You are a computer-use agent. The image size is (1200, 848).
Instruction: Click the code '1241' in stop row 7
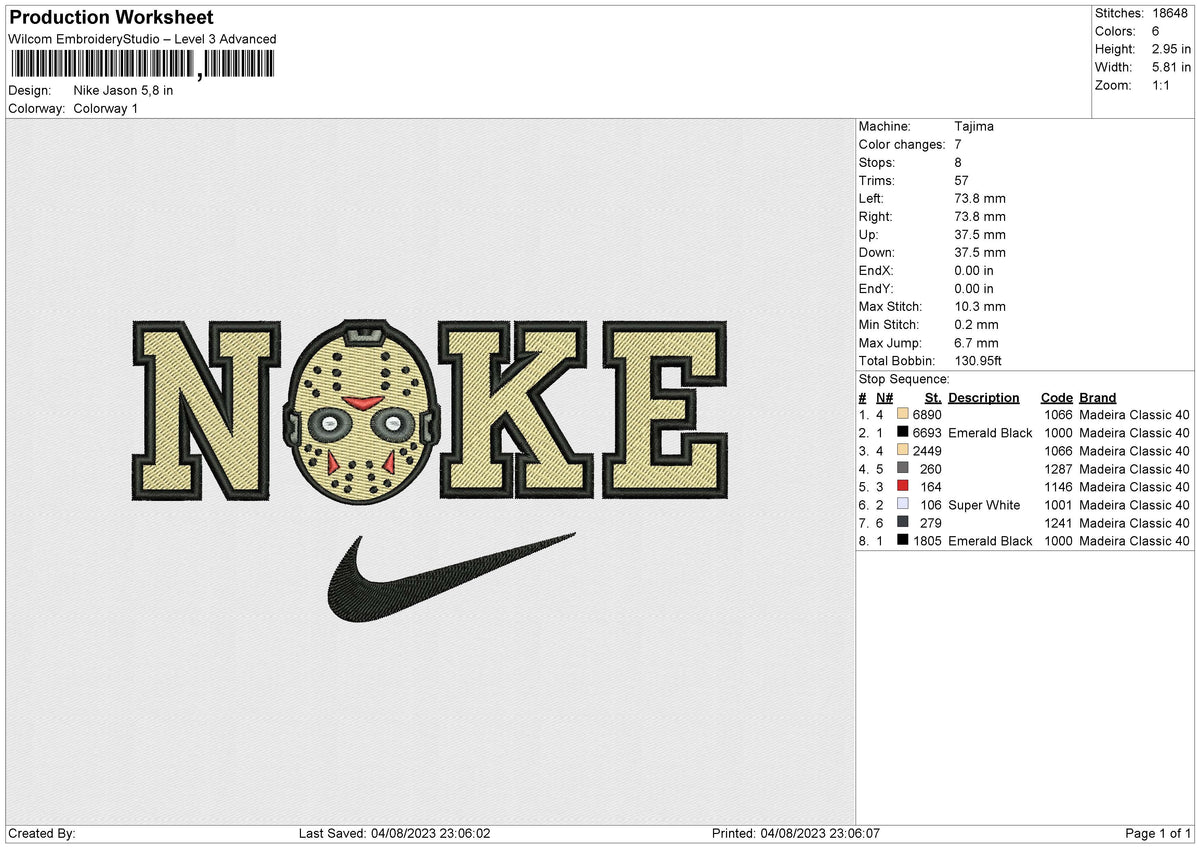click(x=1056, y=522)
